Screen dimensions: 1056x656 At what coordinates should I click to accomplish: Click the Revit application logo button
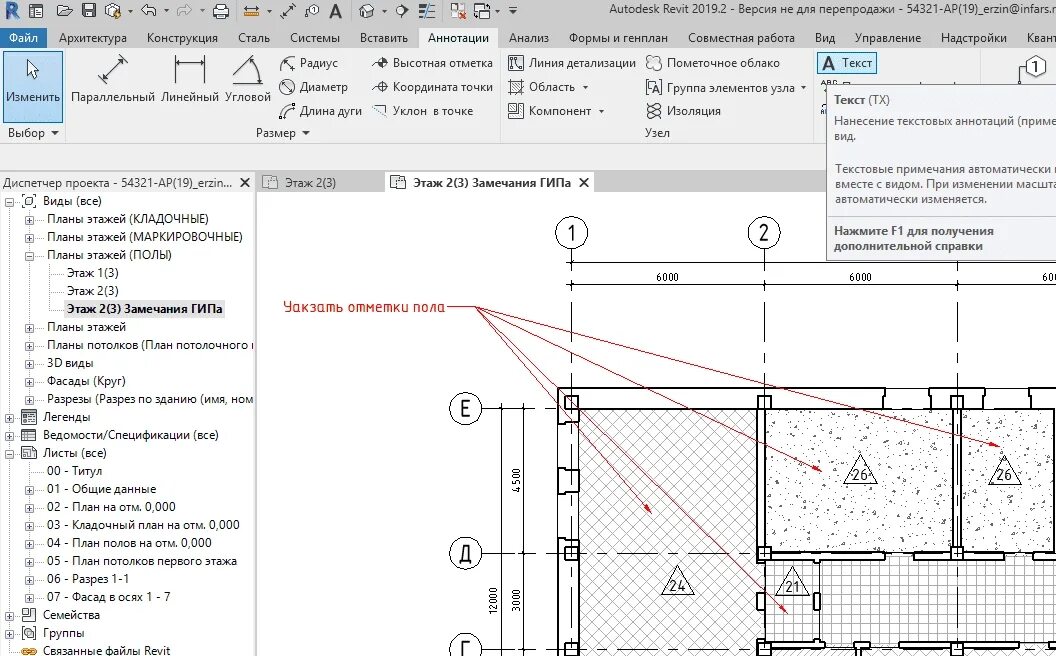point(11,11)
